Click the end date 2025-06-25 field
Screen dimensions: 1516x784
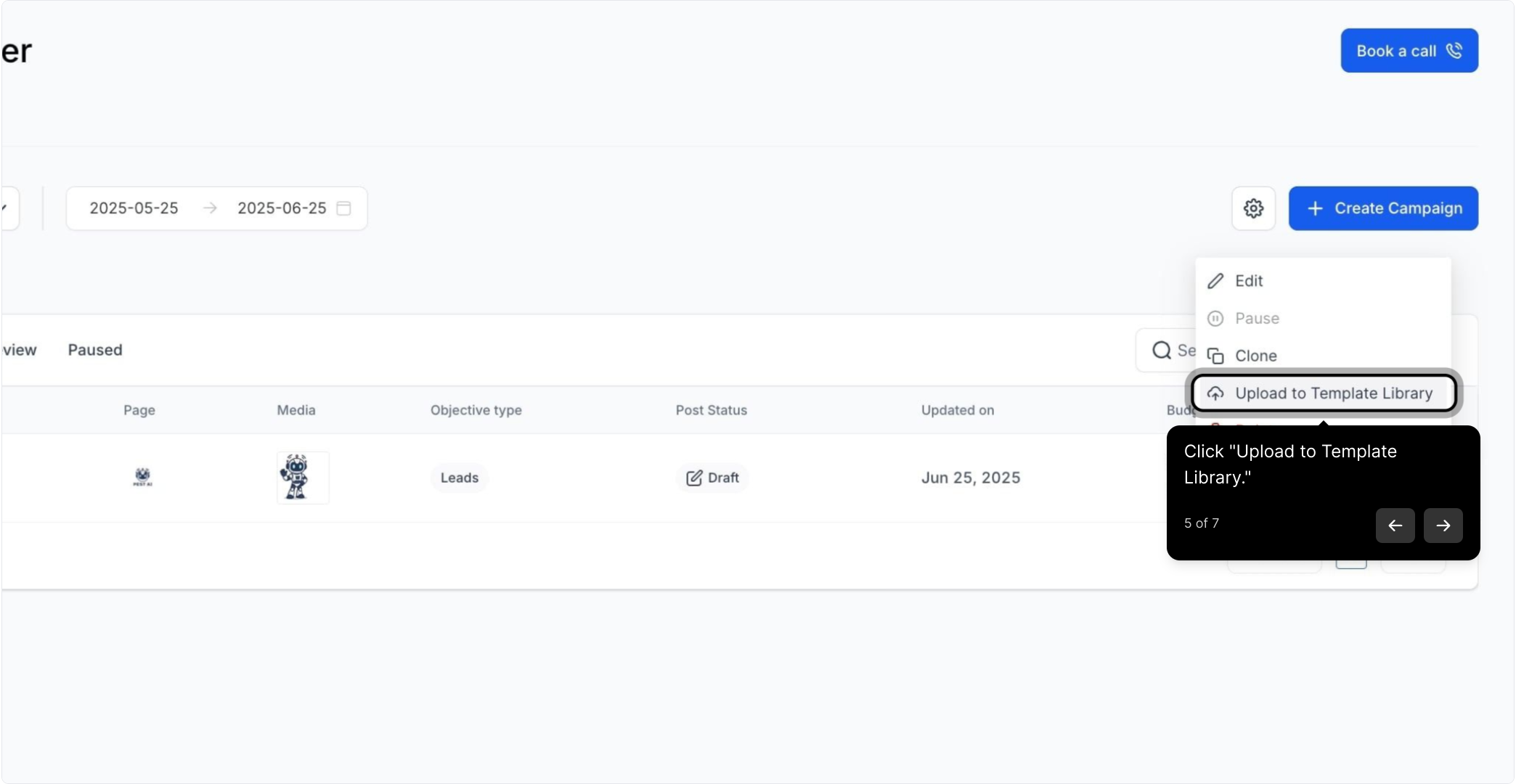pyautogui.click(x=282, y=208)
